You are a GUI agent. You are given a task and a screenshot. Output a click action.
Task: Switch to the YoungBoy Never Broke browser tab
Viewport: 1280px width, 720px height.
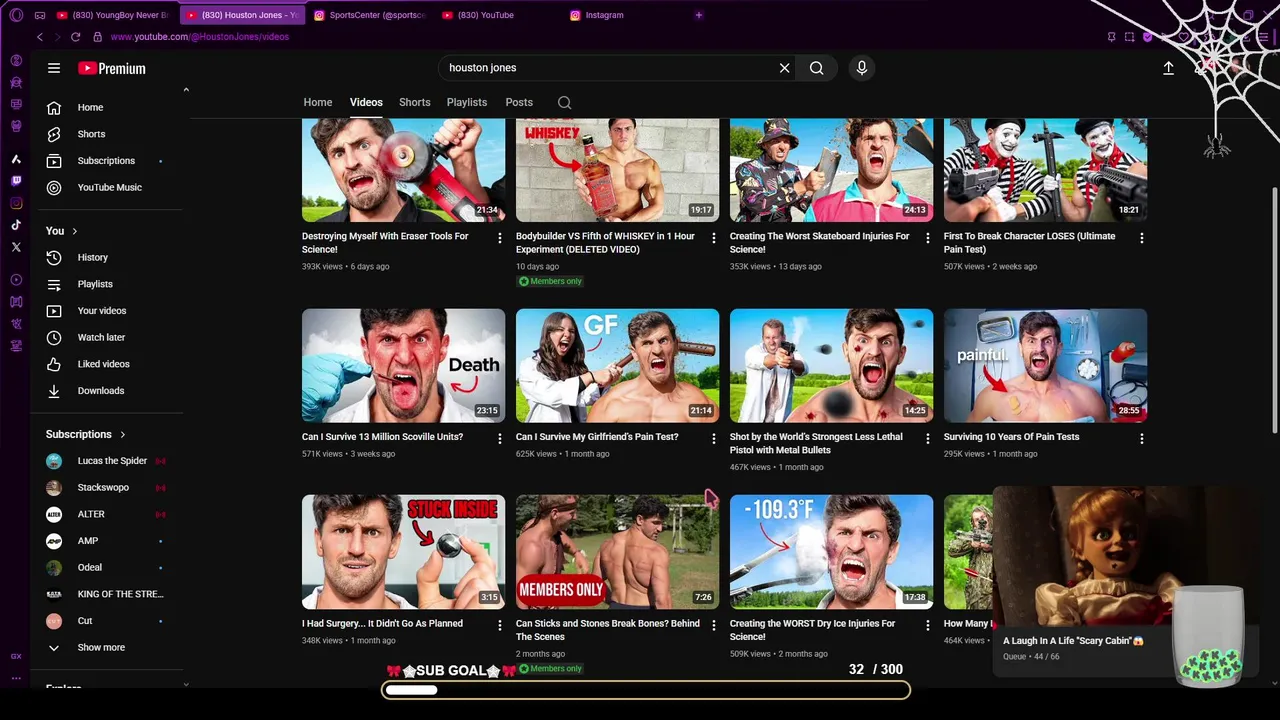(113, 15)
